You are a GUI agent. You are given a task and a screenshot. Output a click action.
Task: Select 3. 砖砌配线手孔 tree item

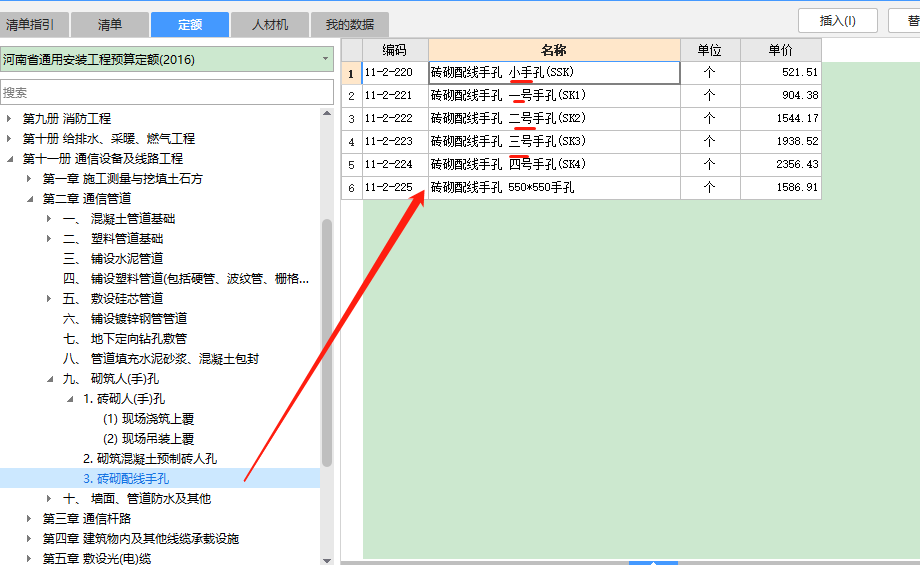point(126,479)
